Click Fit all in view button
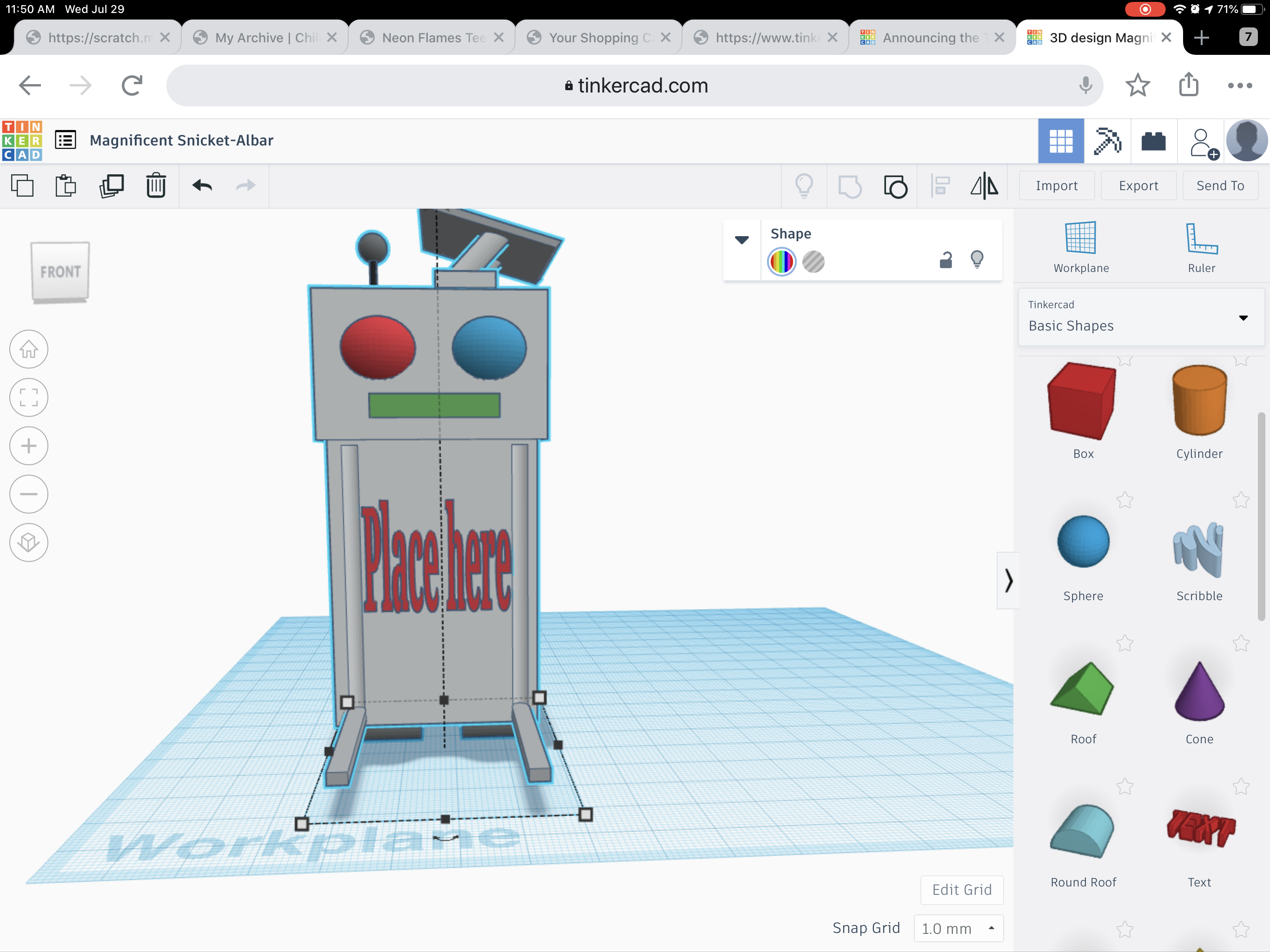The width and height of the screenshot is (1270, 952). [29, 397]
